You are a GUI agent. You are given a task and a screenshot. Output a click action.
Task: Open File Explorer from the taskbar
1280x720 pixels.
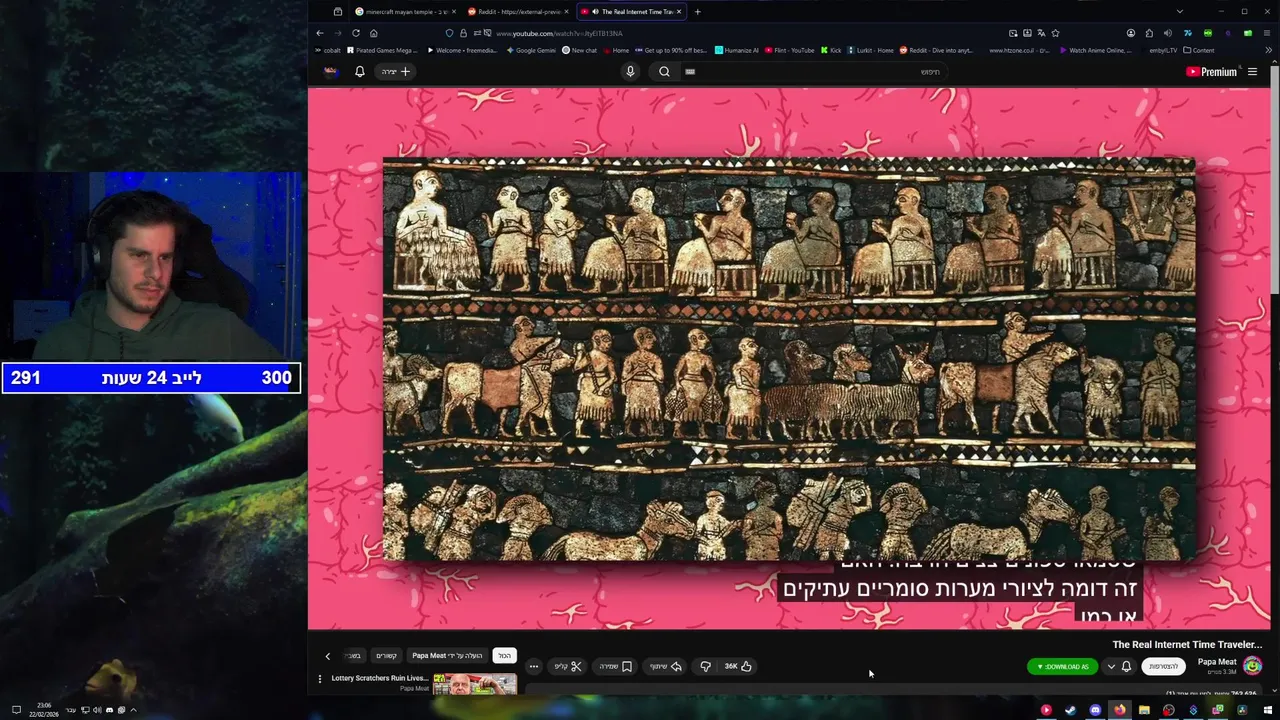[x=1144, y=710]
